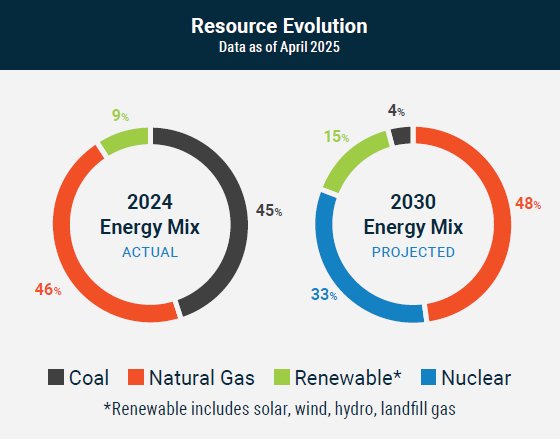Click the PROJECTED label
Screen dimensions: 560x439
point(413,252)
